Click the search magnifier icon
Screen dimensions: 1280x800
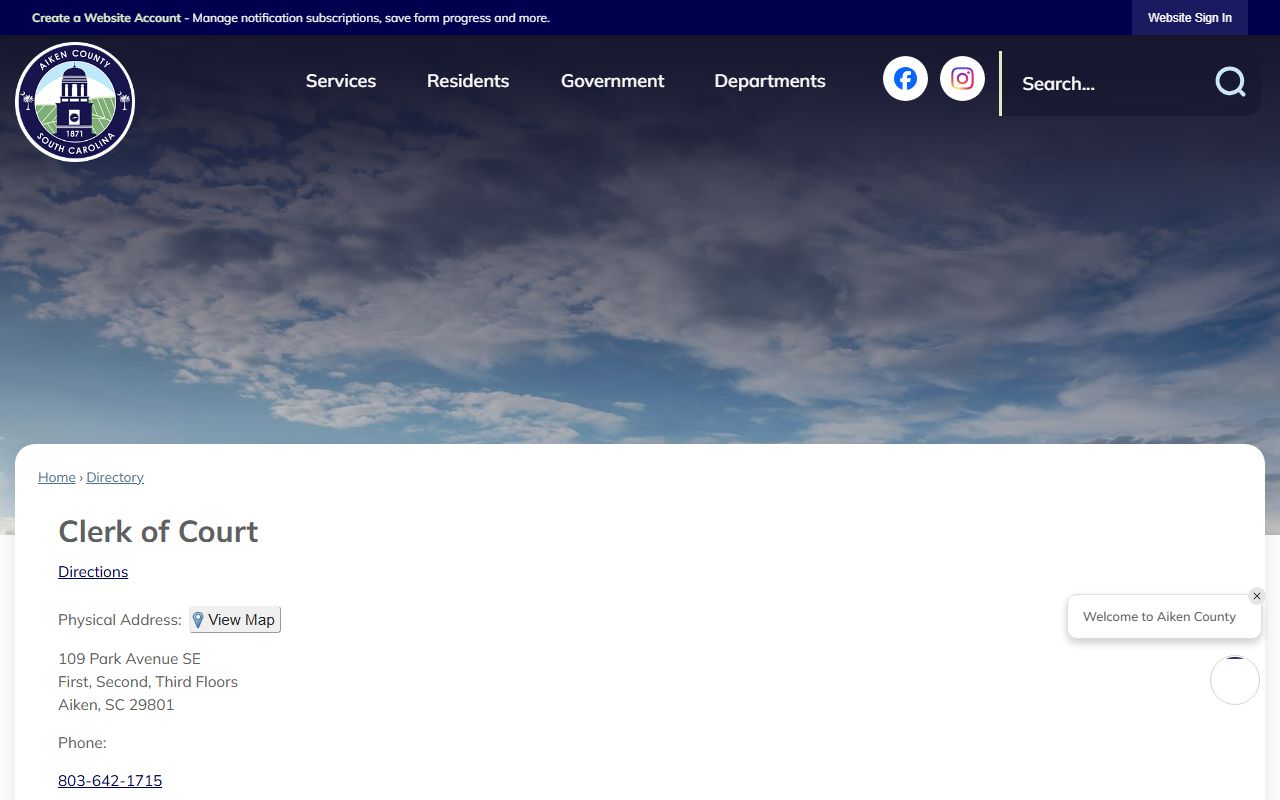[1230, 82]
